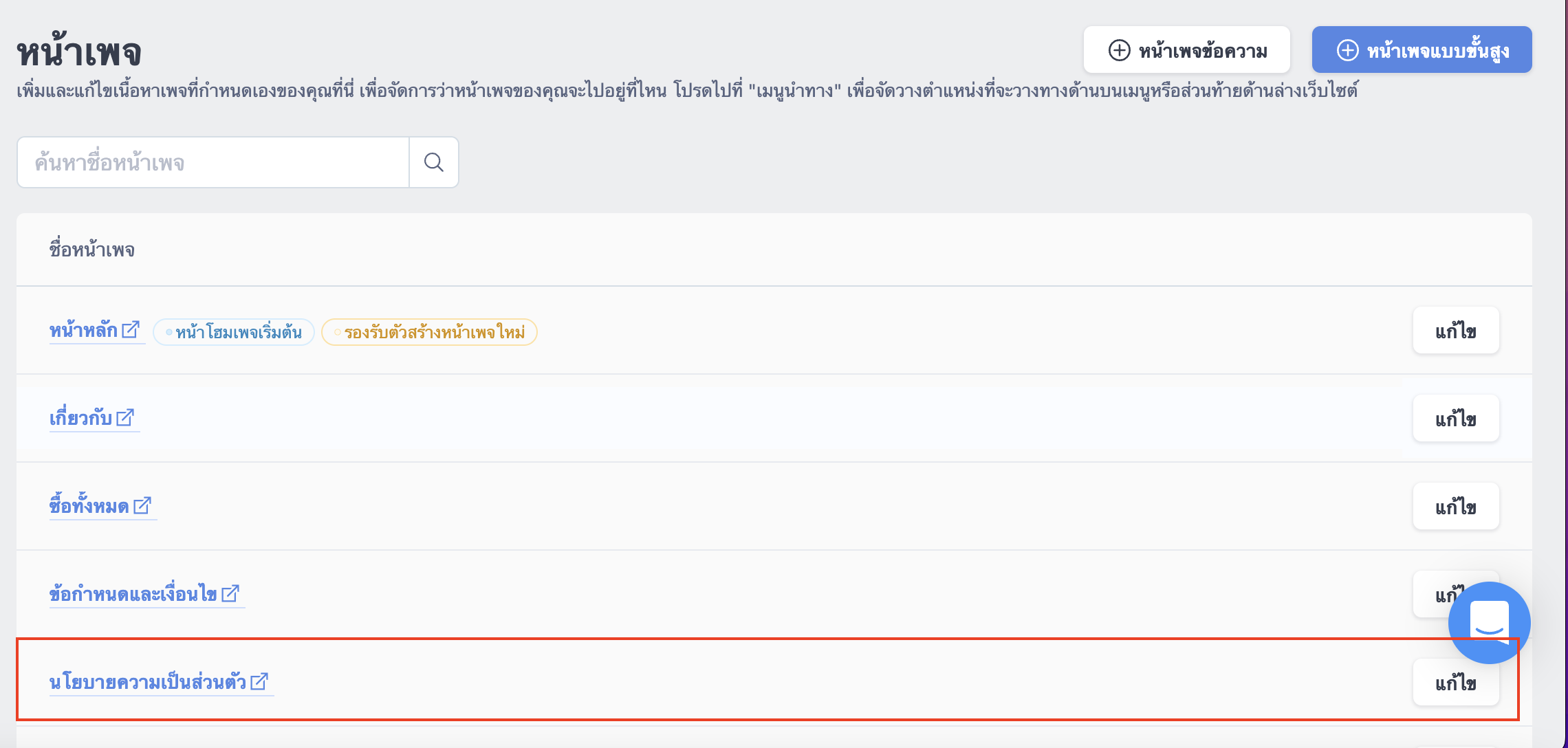The width and height of the screenshot is (1568, 748).
Task: Click แก้ไข for the เกี่ยวกับ page
Action: tap(1456, 419)
